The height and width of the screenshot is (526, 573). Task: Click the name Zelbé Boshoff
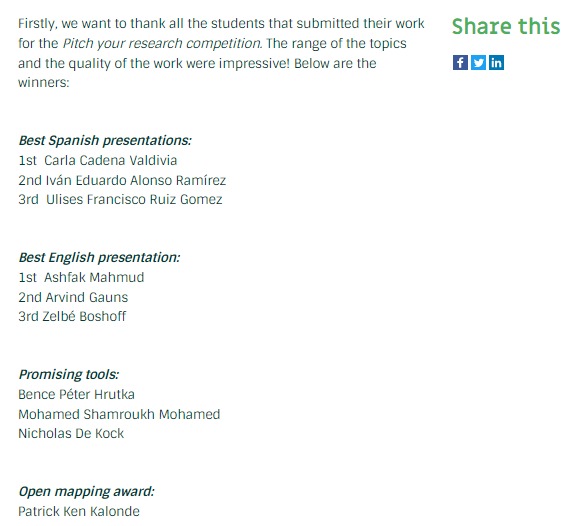(x=84, y=317)
